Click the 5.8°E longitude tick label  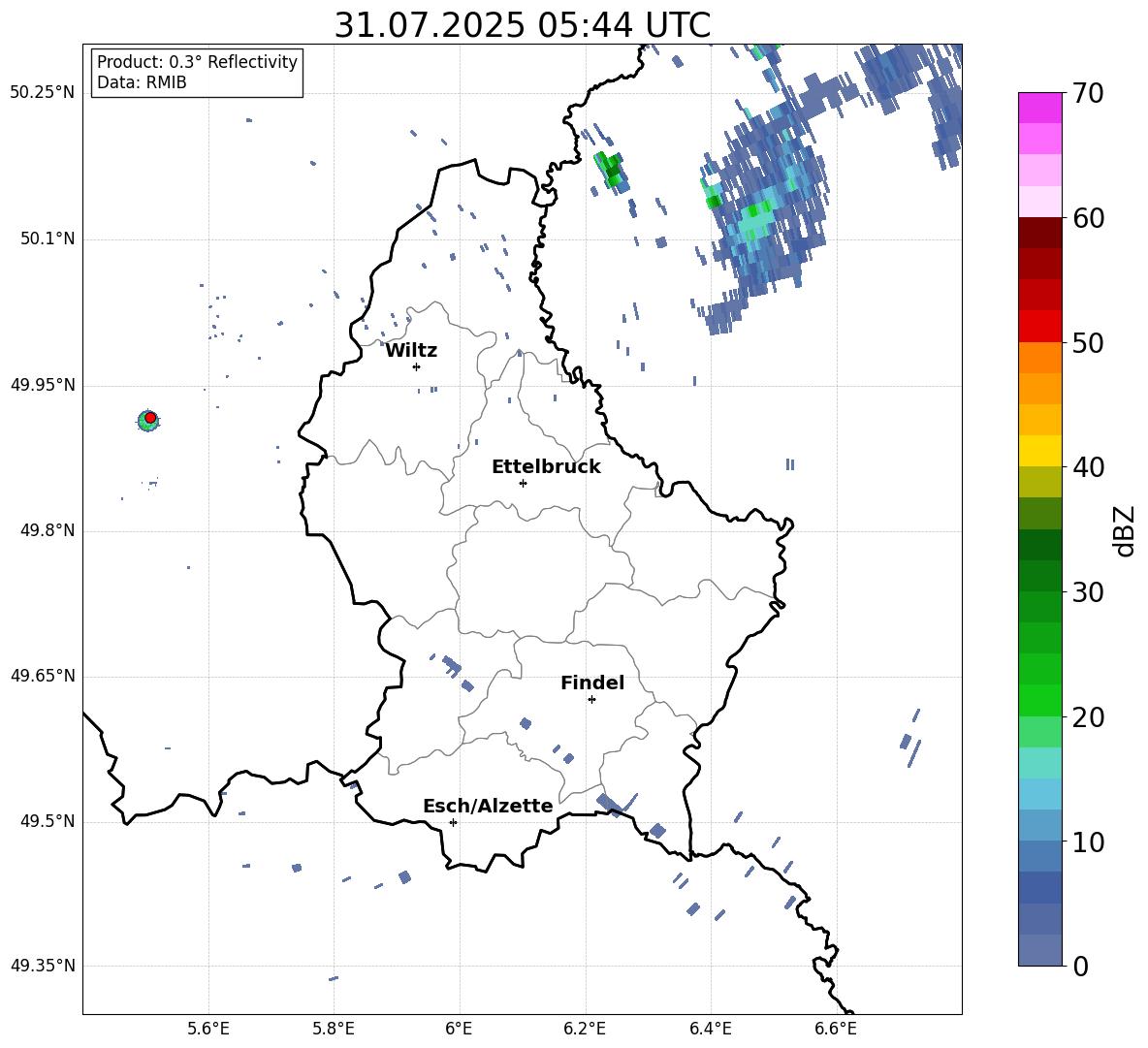pos(334,1029)
